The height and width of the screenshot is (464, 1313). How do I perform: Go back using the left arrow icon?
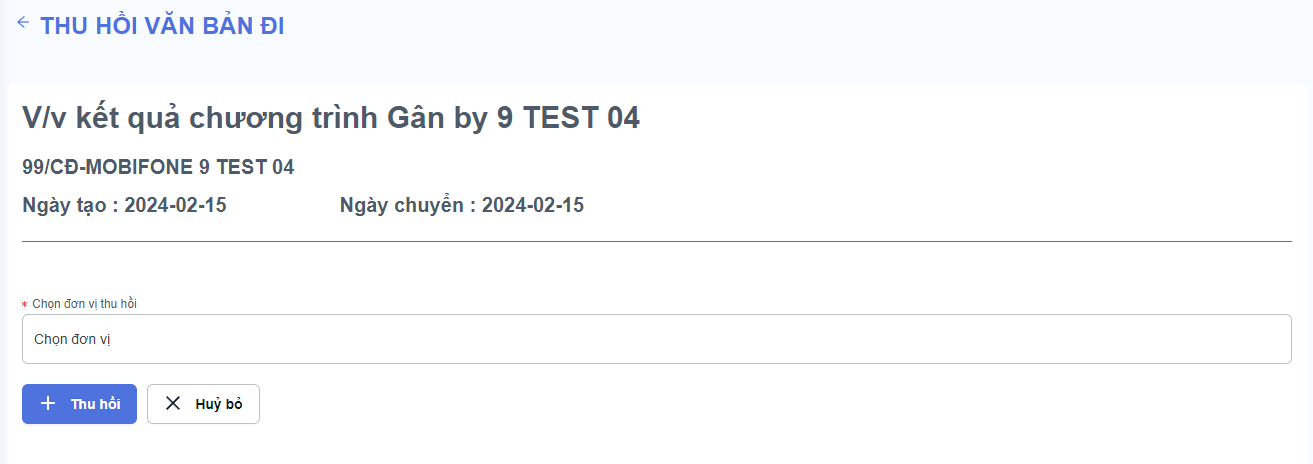pyautogui.click(x=23, y=23)
